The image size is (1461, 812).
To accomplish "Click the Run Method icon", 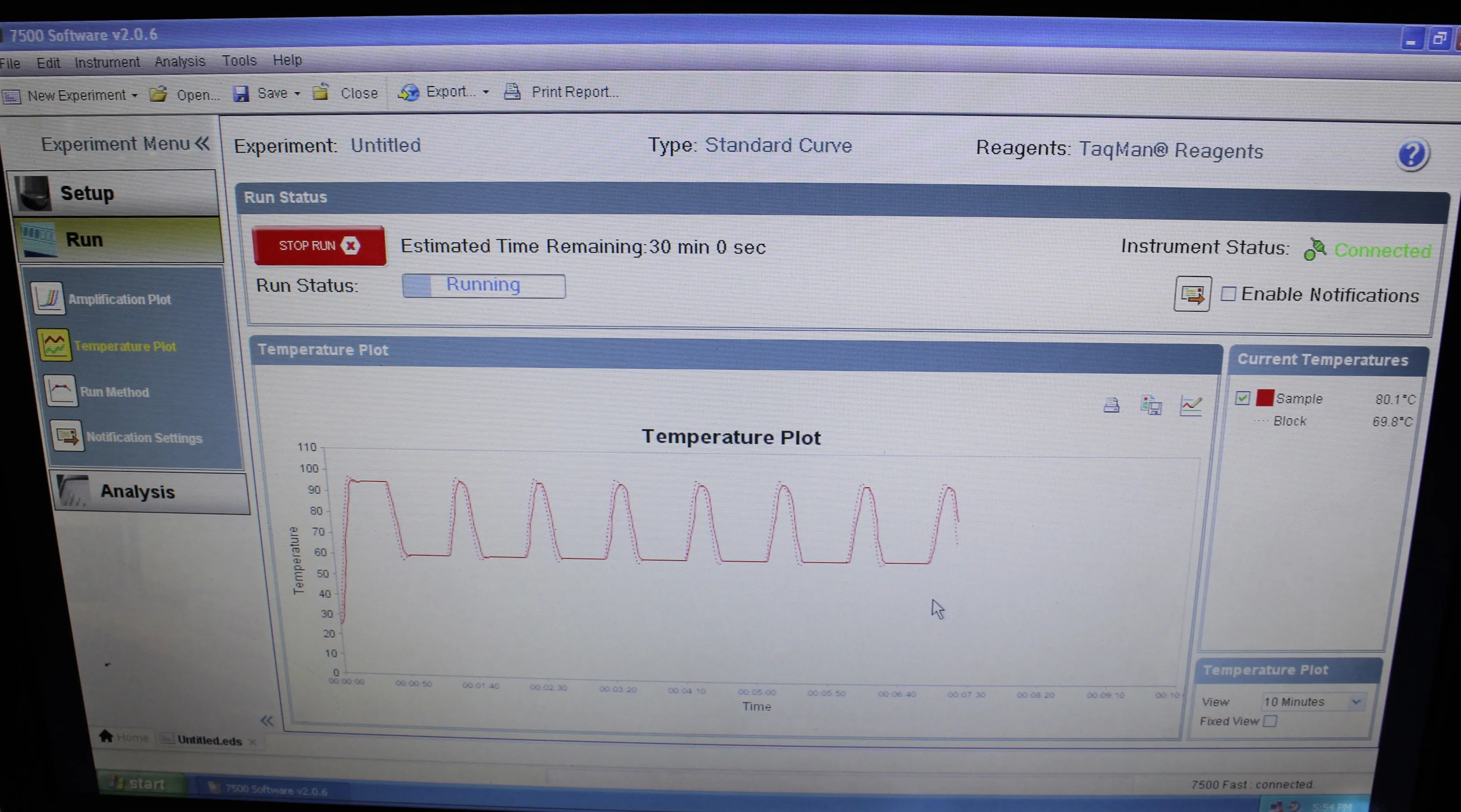I will click(61, 391).
